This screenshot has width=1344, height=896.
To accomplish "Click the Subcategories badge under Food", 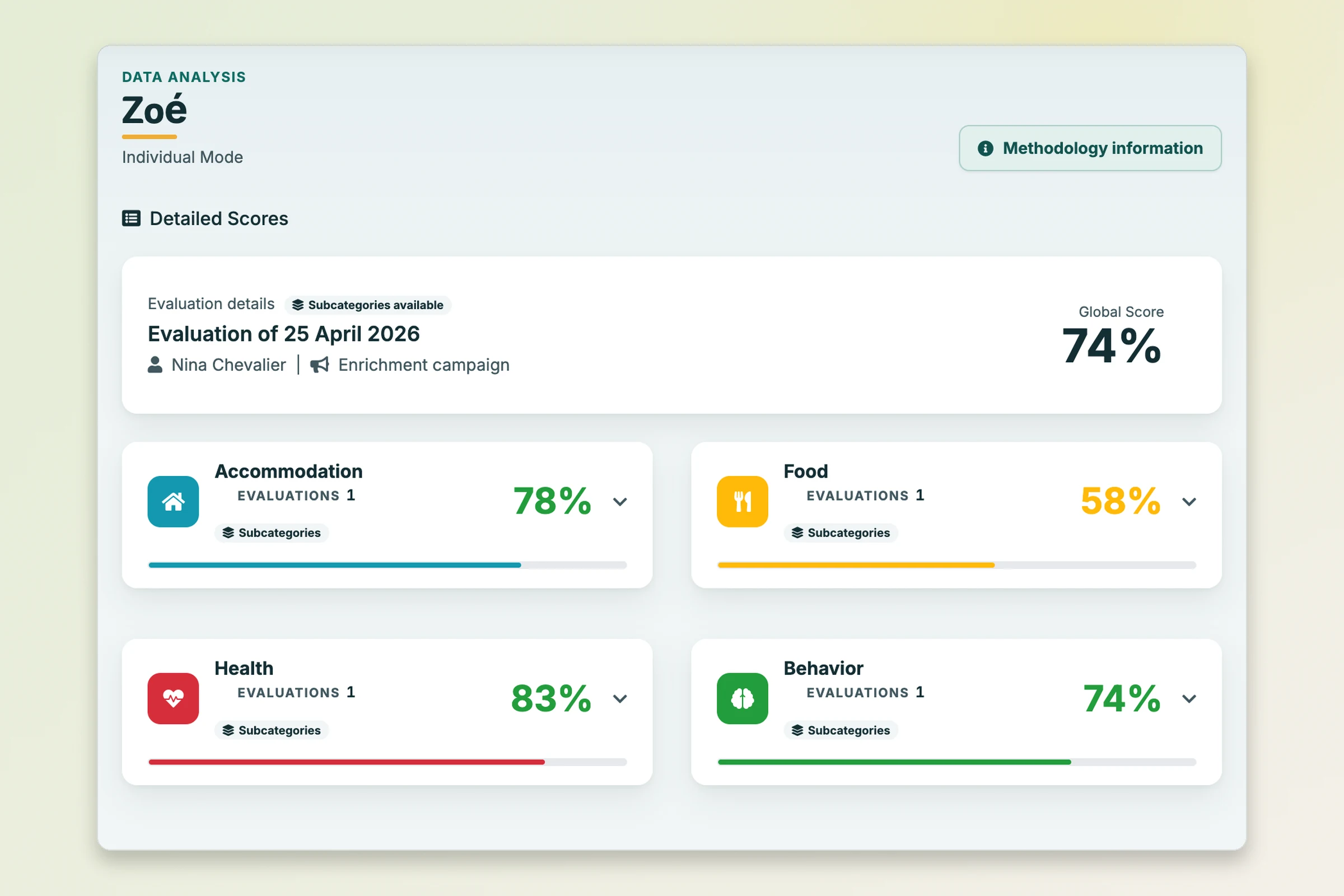I will (841, 533).
